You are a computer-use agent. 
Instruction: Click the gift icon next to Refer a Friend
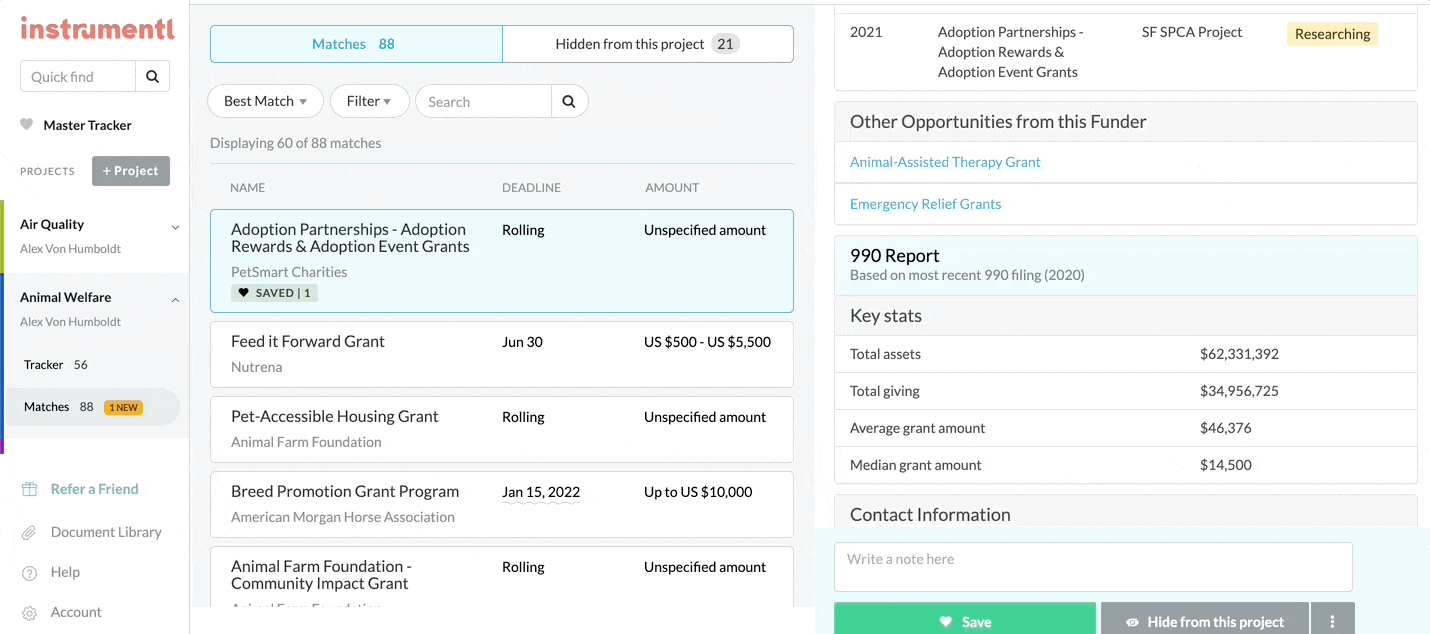[x=30, y=489]
